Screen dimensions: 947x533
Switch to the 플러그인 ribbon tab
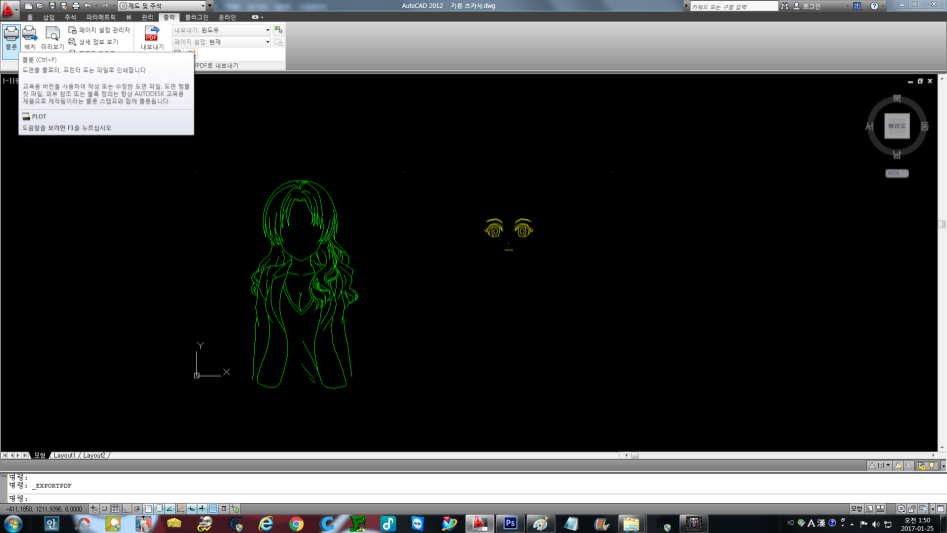point(196,18)
